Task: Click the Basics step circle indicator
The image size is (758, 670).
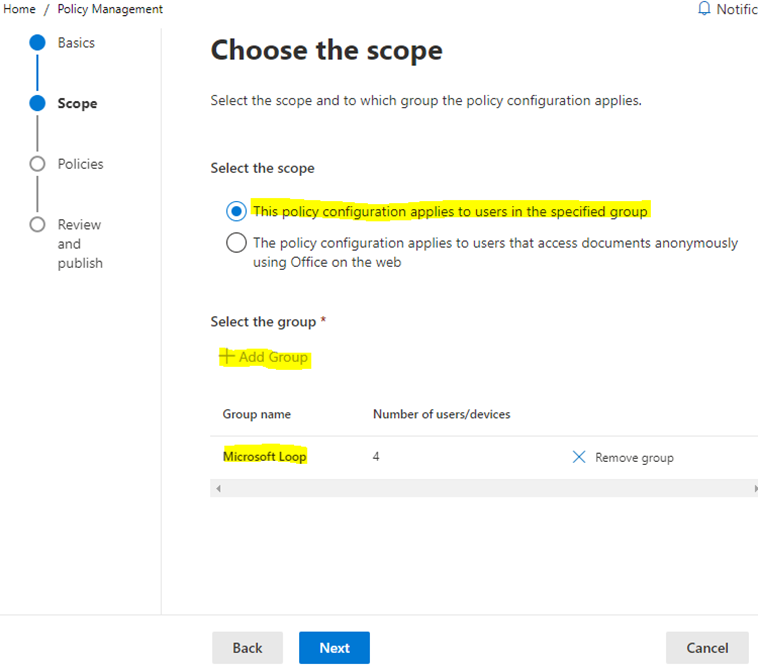Action: click(x=37, y=43)
